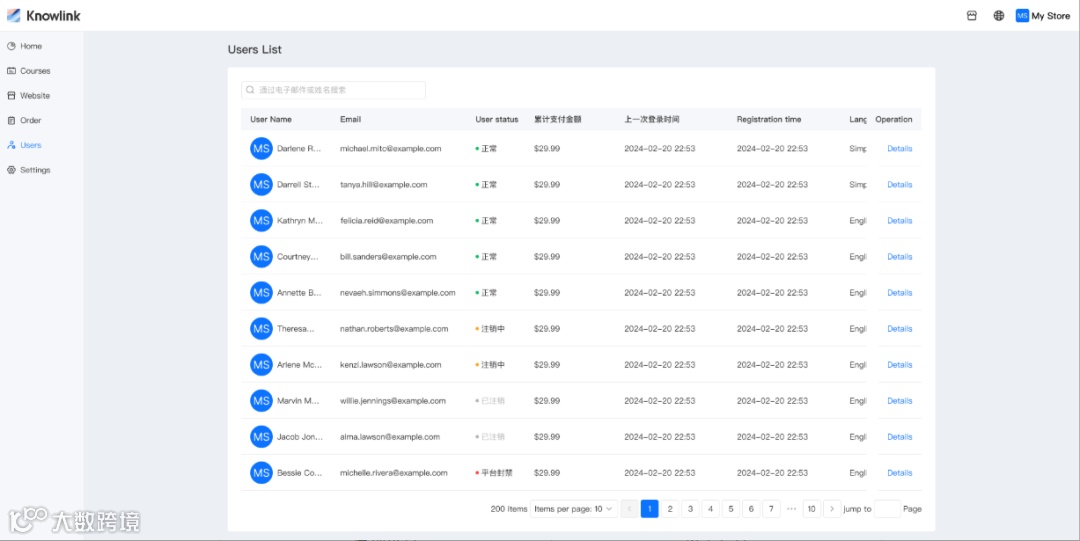Click the next page arrow
Screen dimensions: 1080x541
(832, 509)
